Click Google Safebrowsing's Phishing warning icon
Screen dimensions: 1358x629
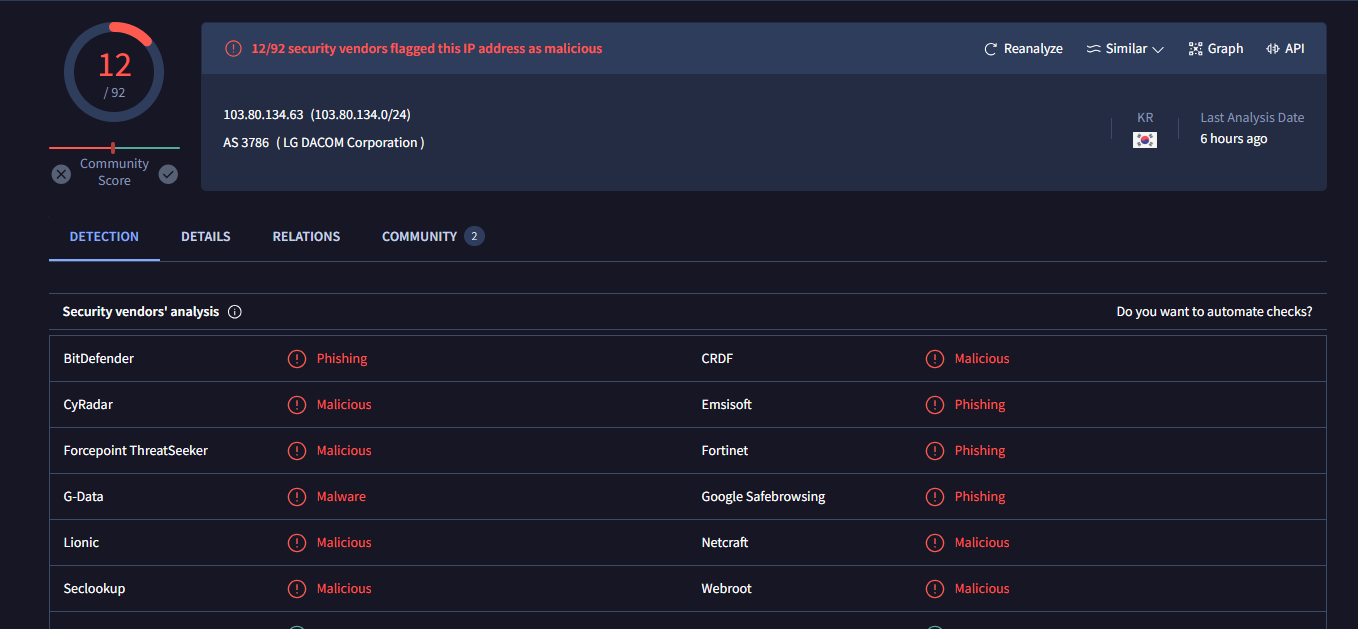[x=935, y=497]
